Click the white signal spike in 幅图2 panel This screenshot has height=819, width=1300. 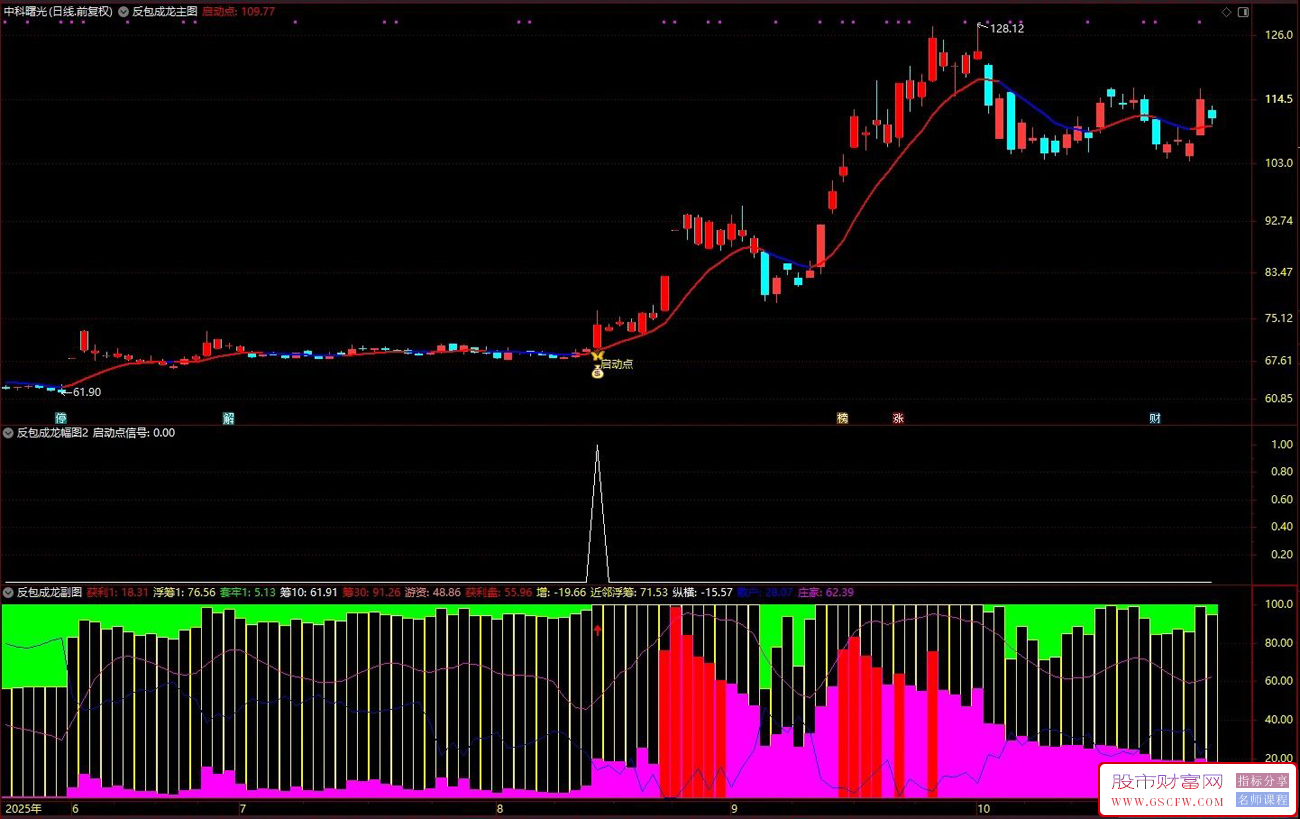click(x=598, y=513)
